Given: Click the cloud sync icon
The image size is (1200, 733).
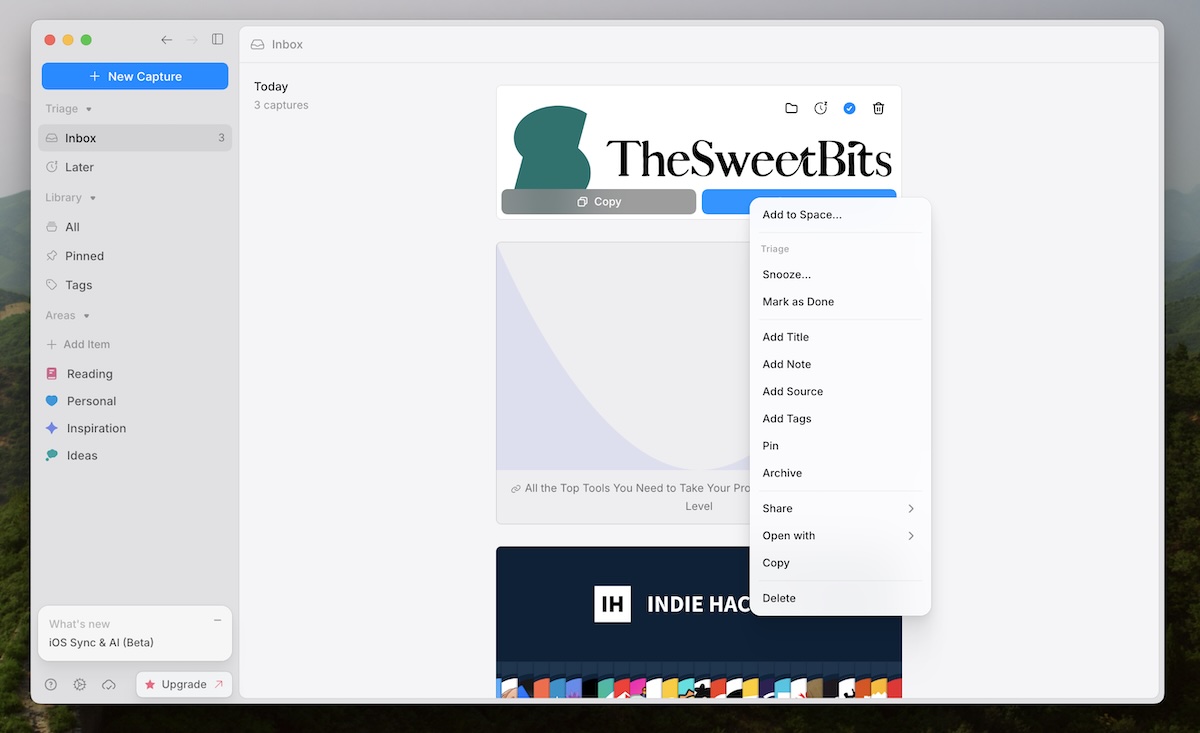Looking at the screenshot, I should tap(107, 684).
